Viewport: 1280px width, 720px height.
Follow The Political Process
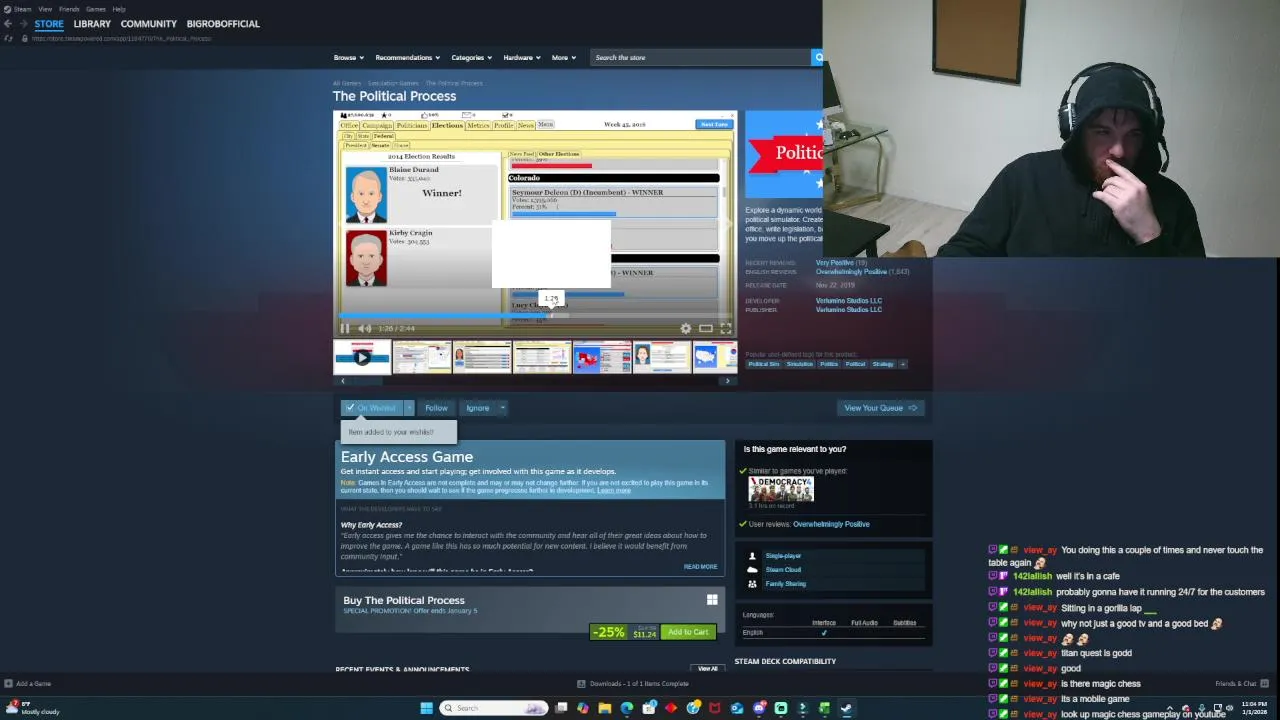pos(436,408)
